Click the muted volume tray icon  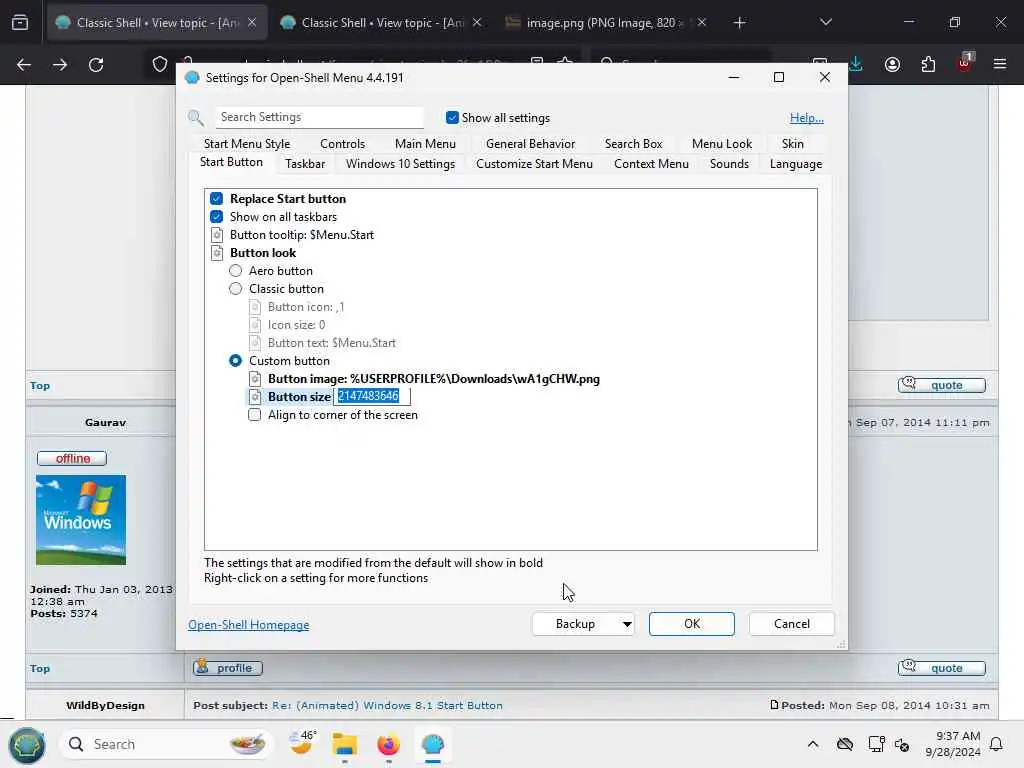click(902, 744)
